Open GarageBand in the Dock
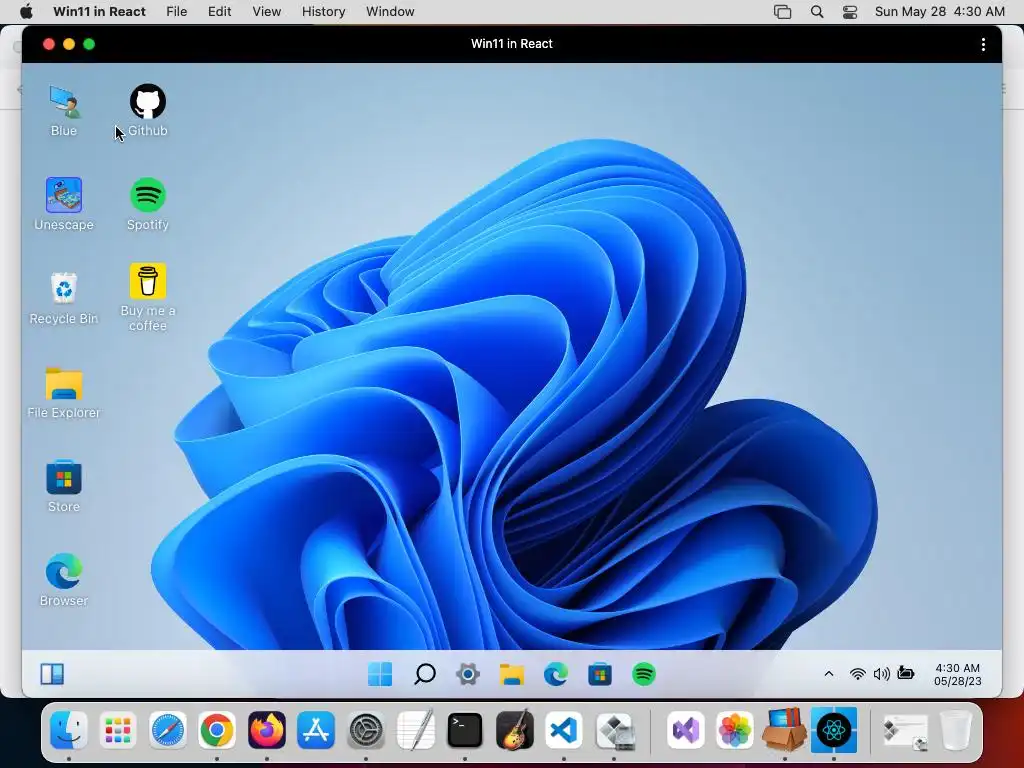The width and height of the screenshot is (1024, 768). pyautogui.click(x=514, y=729)
